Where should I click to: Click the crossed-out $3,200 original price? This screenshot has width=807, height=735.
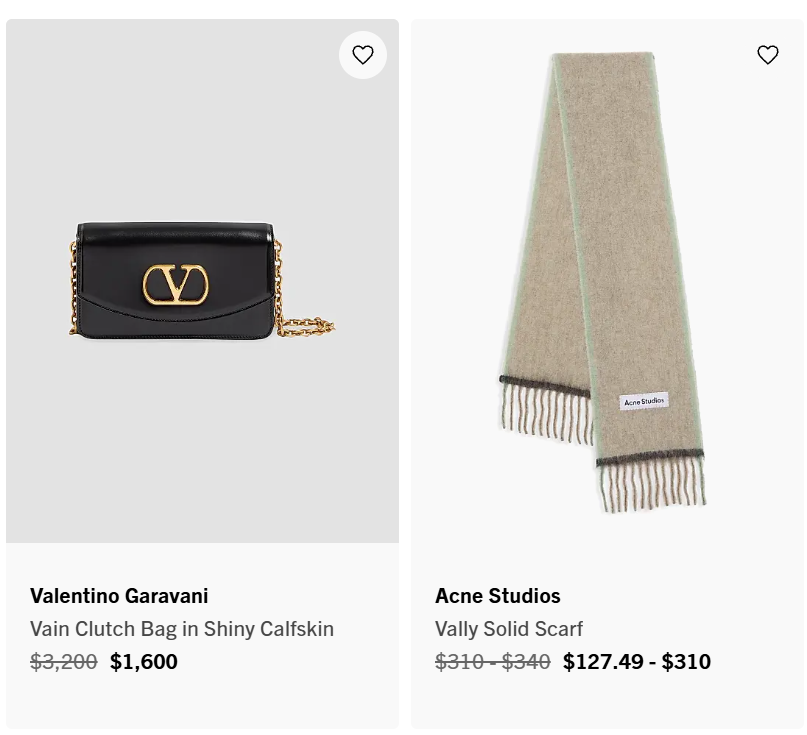(x=63, y=661)
